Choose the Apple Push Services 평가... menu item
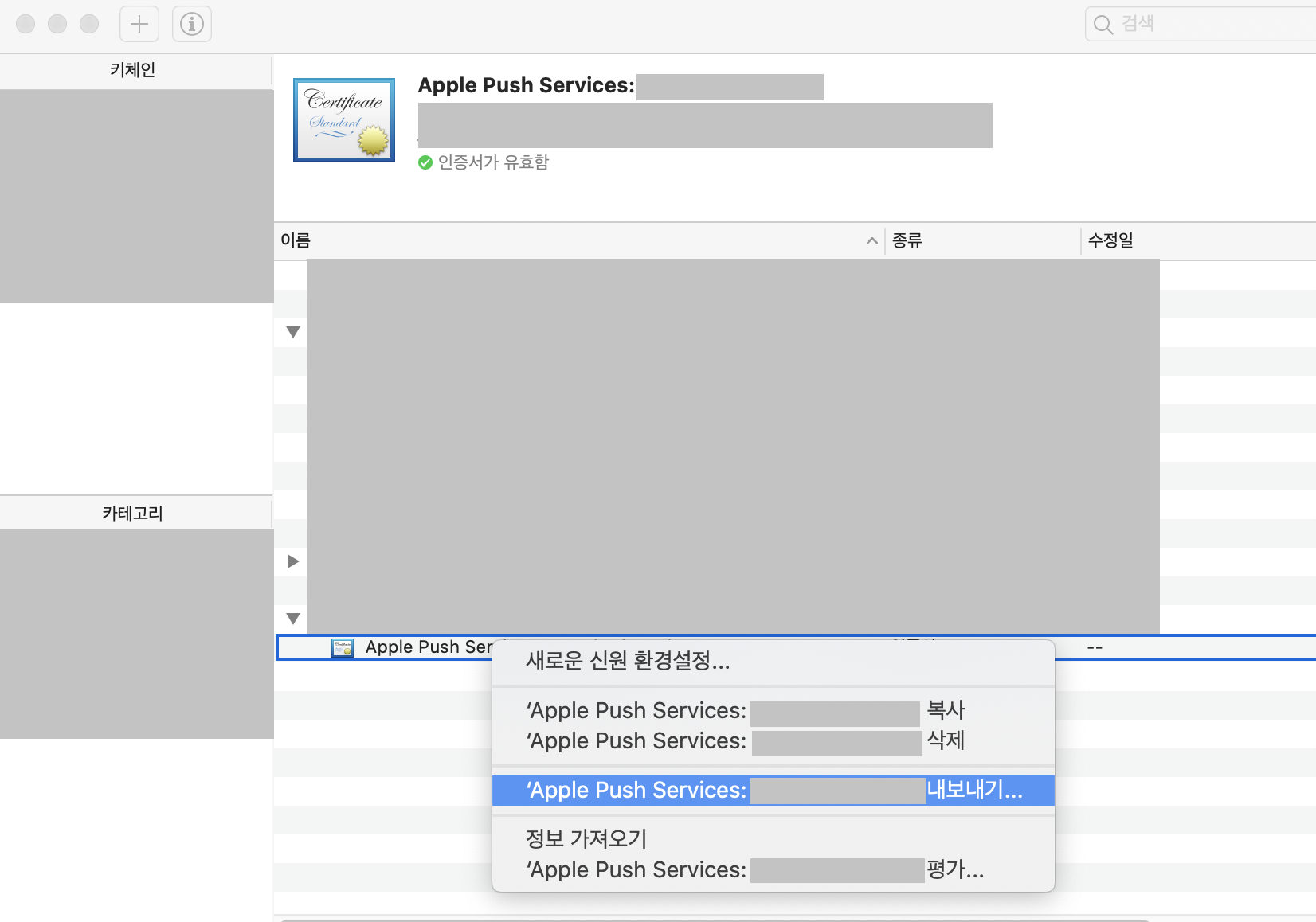The height and width of the screenshot is (922, 1316). pos(773,869)
